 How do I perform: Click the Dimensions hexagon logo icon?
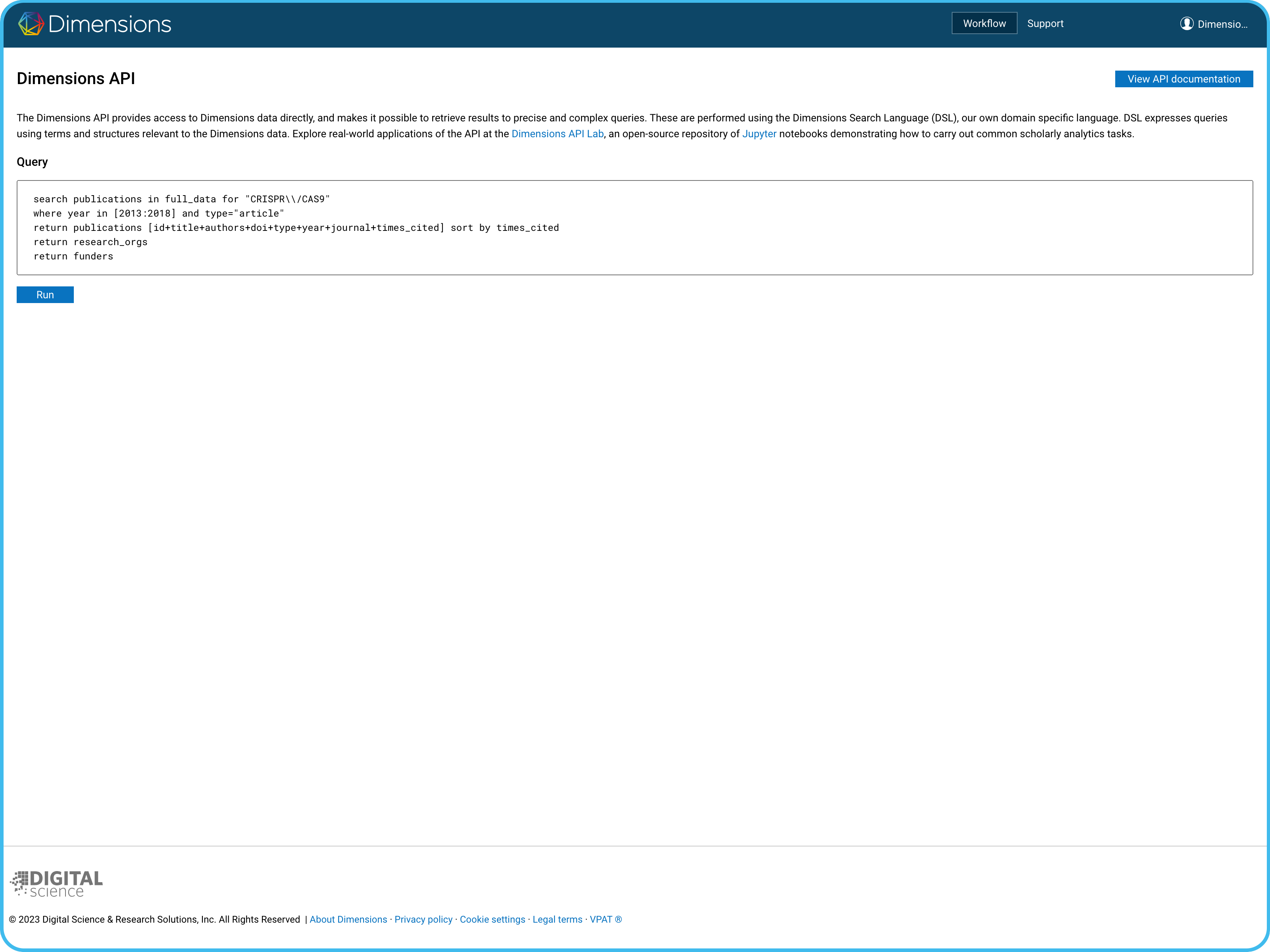point(31,23)
